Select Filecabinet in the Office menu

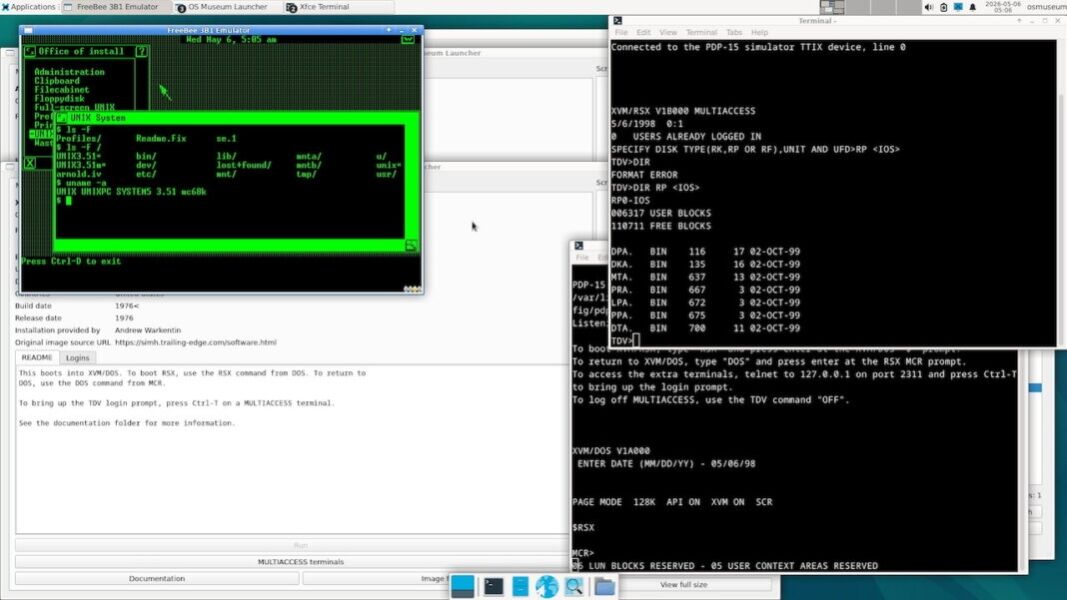point(62,90)
